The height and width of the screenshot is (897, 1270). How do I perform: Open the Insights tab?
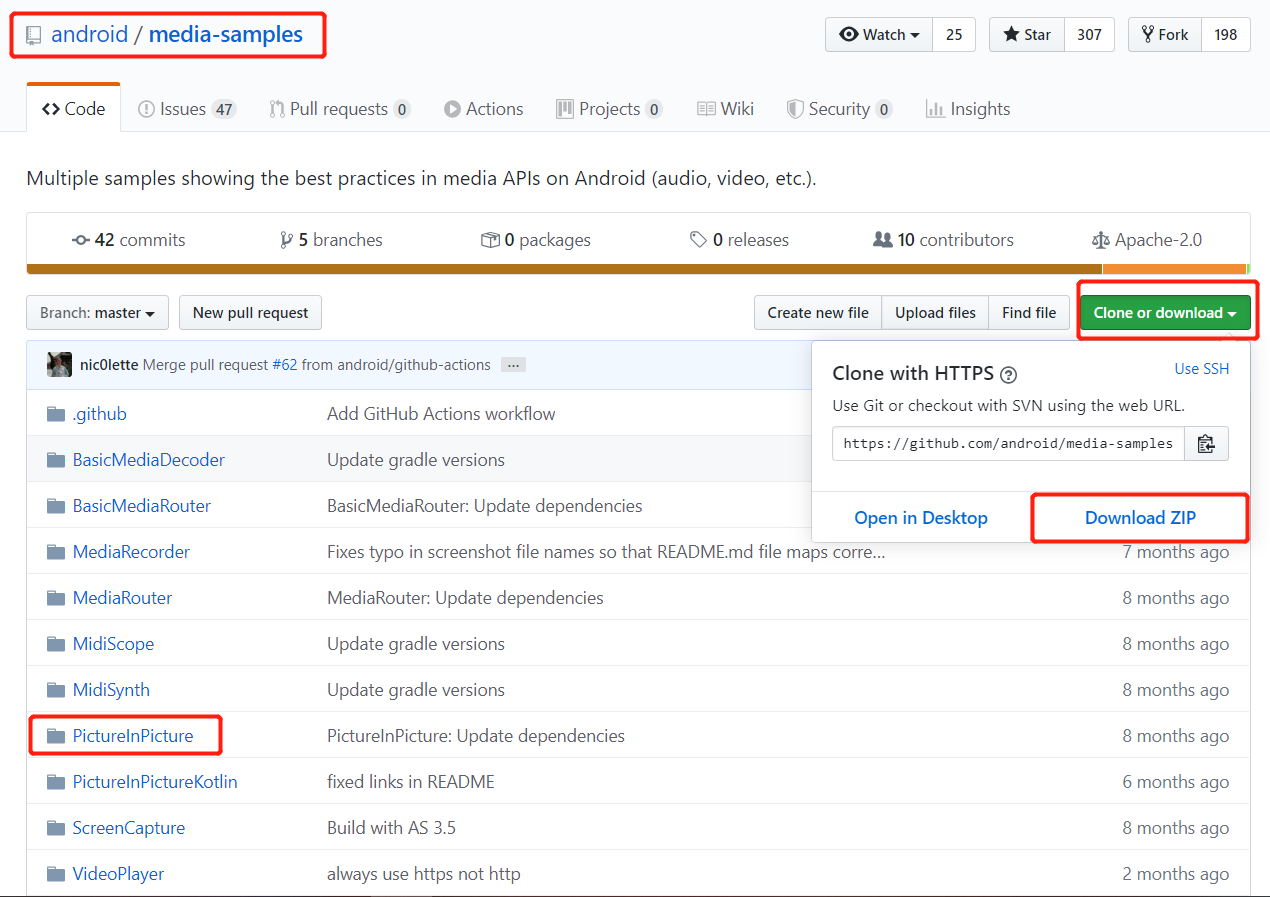tap(968, 109)
